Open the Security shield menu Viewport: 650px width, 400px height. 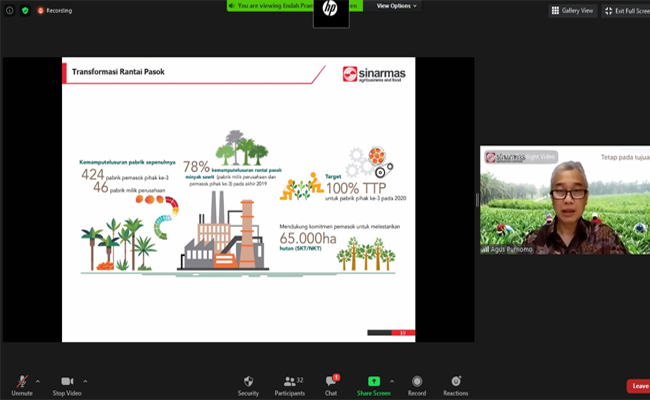[248, 385]
